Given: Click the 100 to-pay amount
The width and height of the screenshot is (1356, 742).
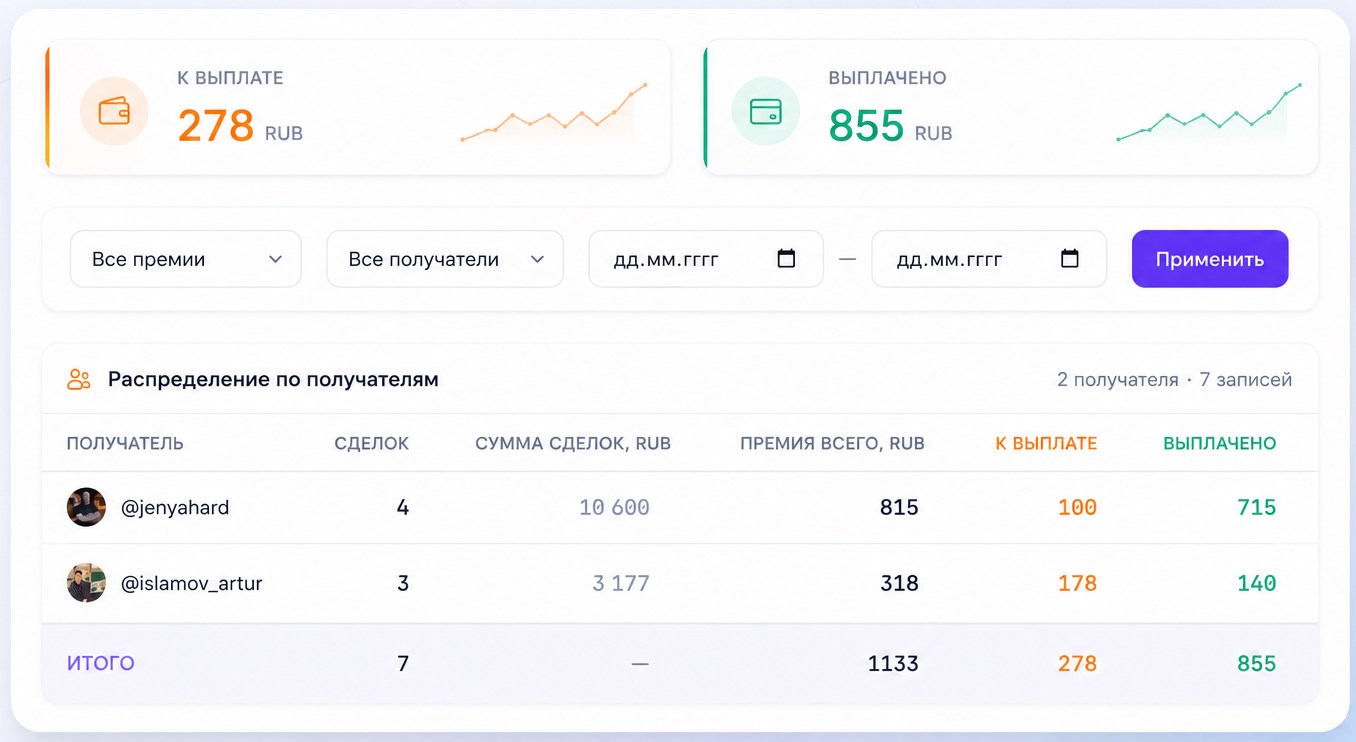Looking at the screenshot, I should point(1077,507).
